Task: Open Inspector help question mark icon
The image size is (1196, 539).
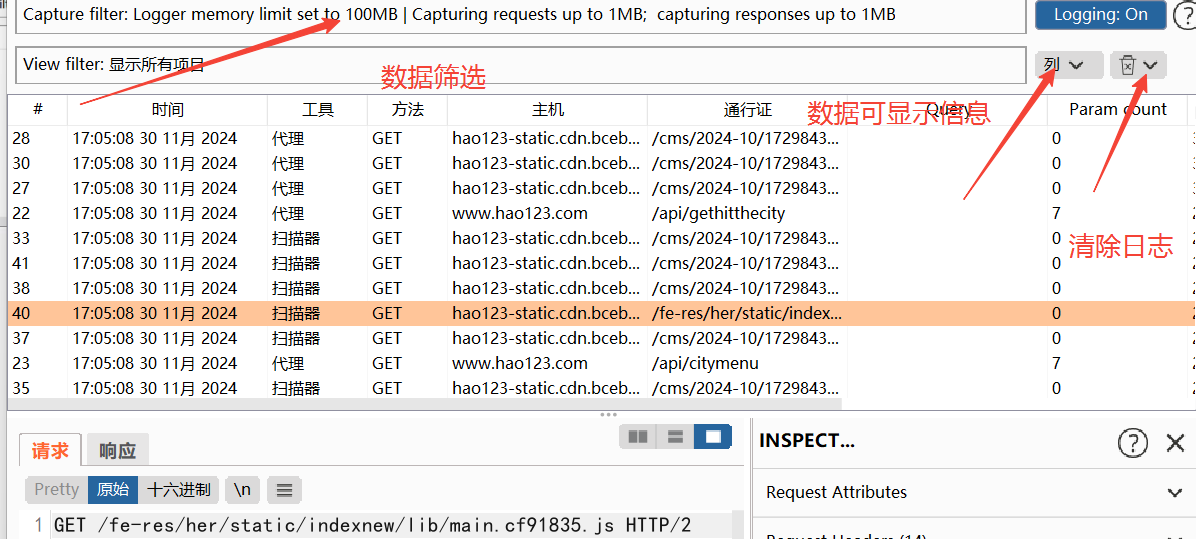Action: (1133, 442)
